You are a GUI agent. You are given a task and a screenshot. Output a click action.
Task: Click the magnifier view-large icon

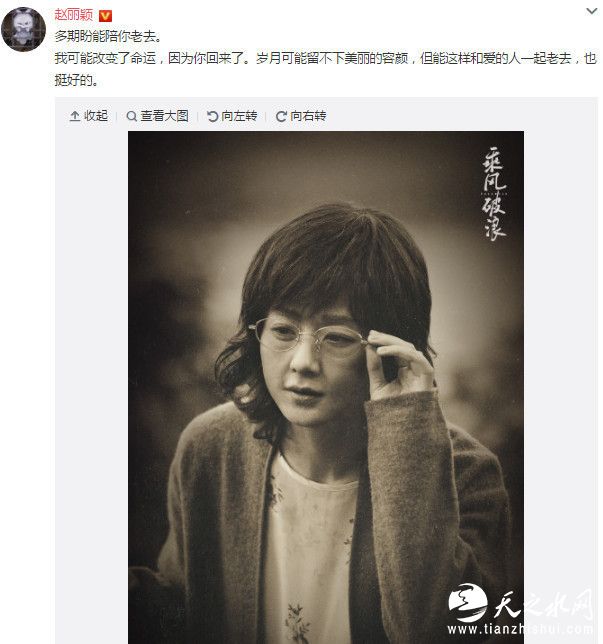pyautogui.click(x=131, y=117)
